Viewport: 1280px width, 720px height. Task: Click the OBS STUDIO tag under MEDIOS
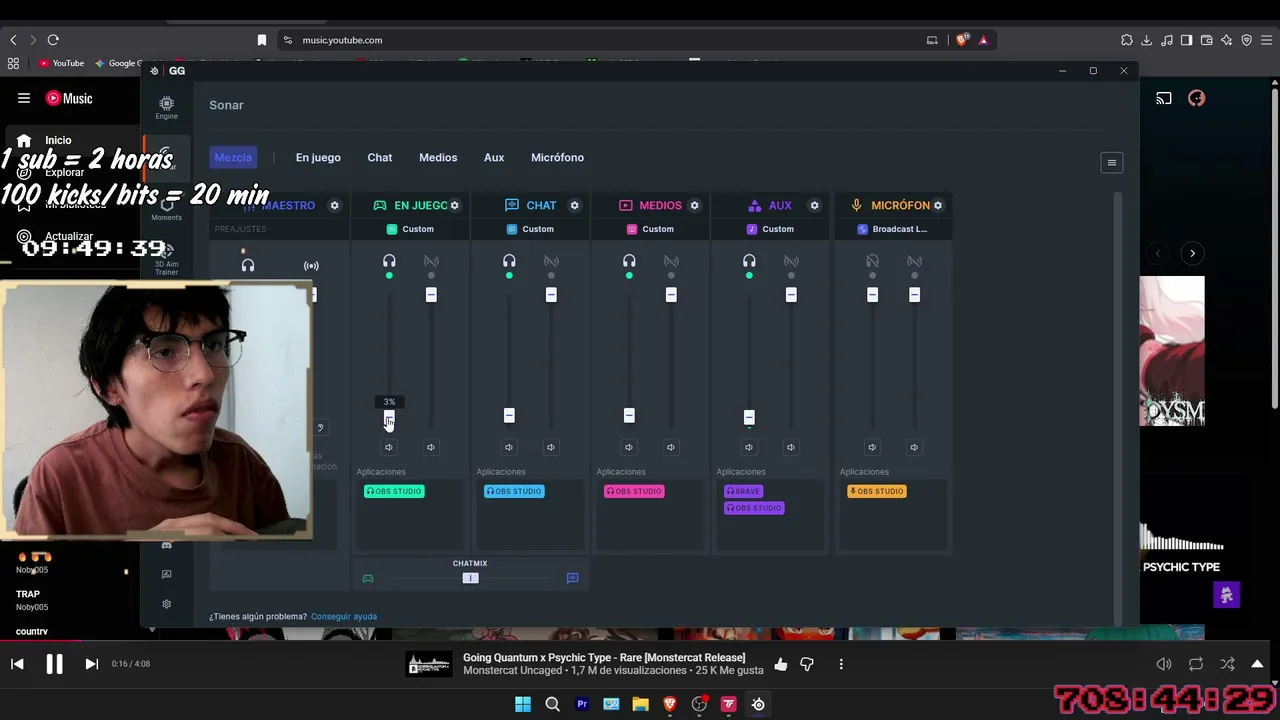[x=634, y=491]
